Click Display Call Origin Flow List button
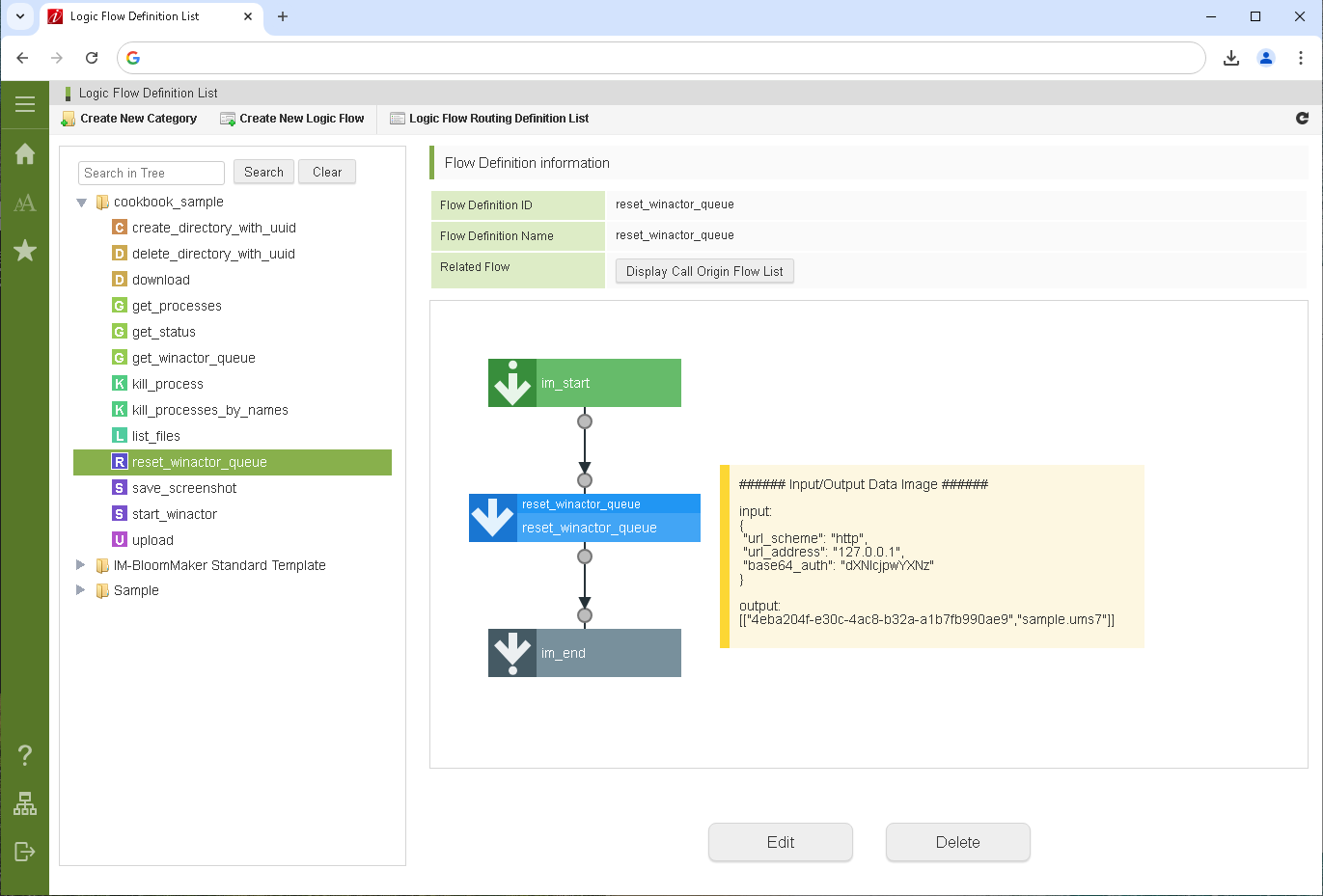 (704, 271)
